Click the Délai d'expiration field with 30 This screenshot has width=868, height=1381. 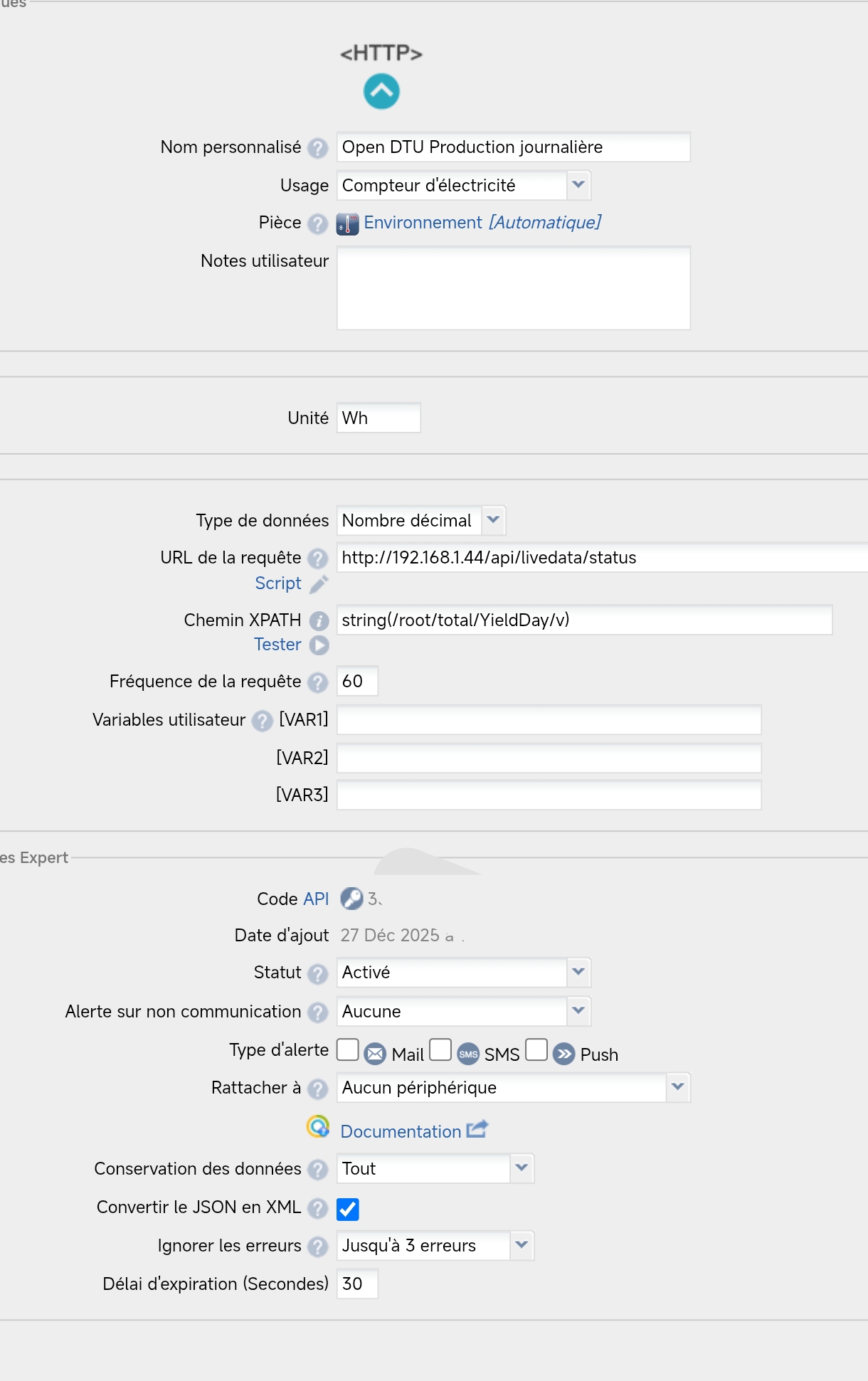coord(357,1284)
